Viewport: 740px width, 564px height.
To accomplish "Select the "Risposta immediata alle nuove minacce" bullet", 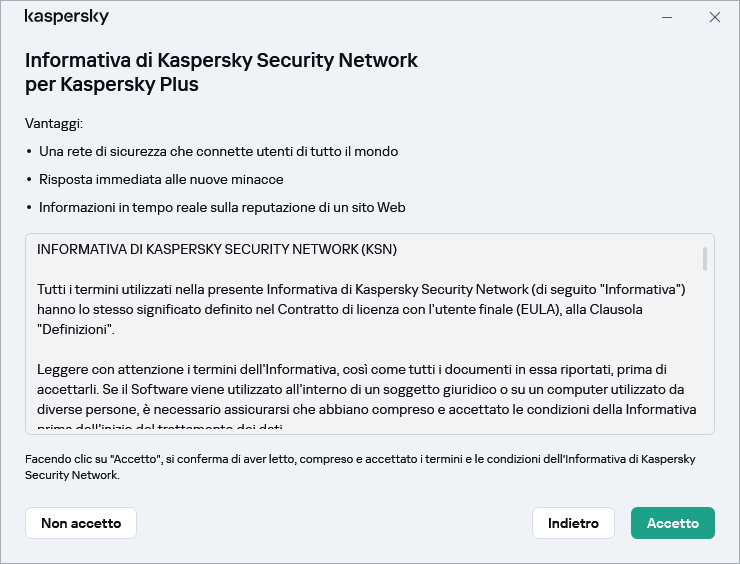I will pos(161,180).
